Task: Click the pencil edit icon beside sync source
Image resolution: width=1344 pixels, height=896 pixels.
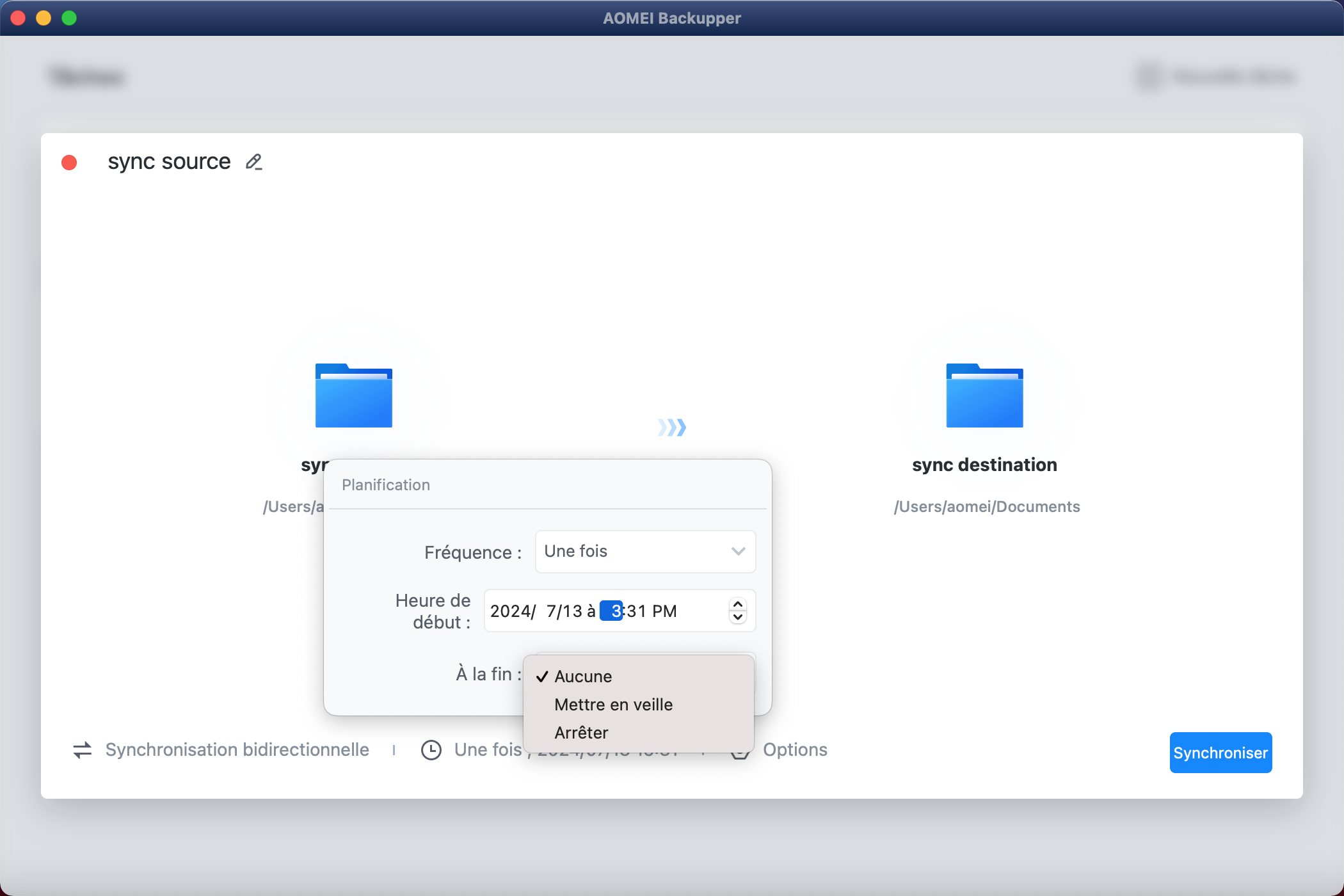Action: pos(254,162)
